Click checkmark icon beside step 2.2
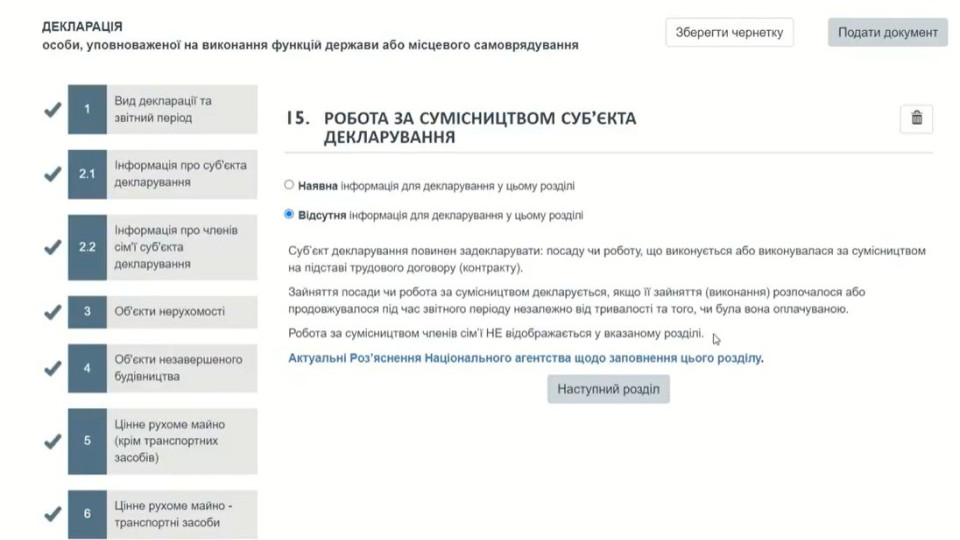The image size is (960, 540). point(53,248)
